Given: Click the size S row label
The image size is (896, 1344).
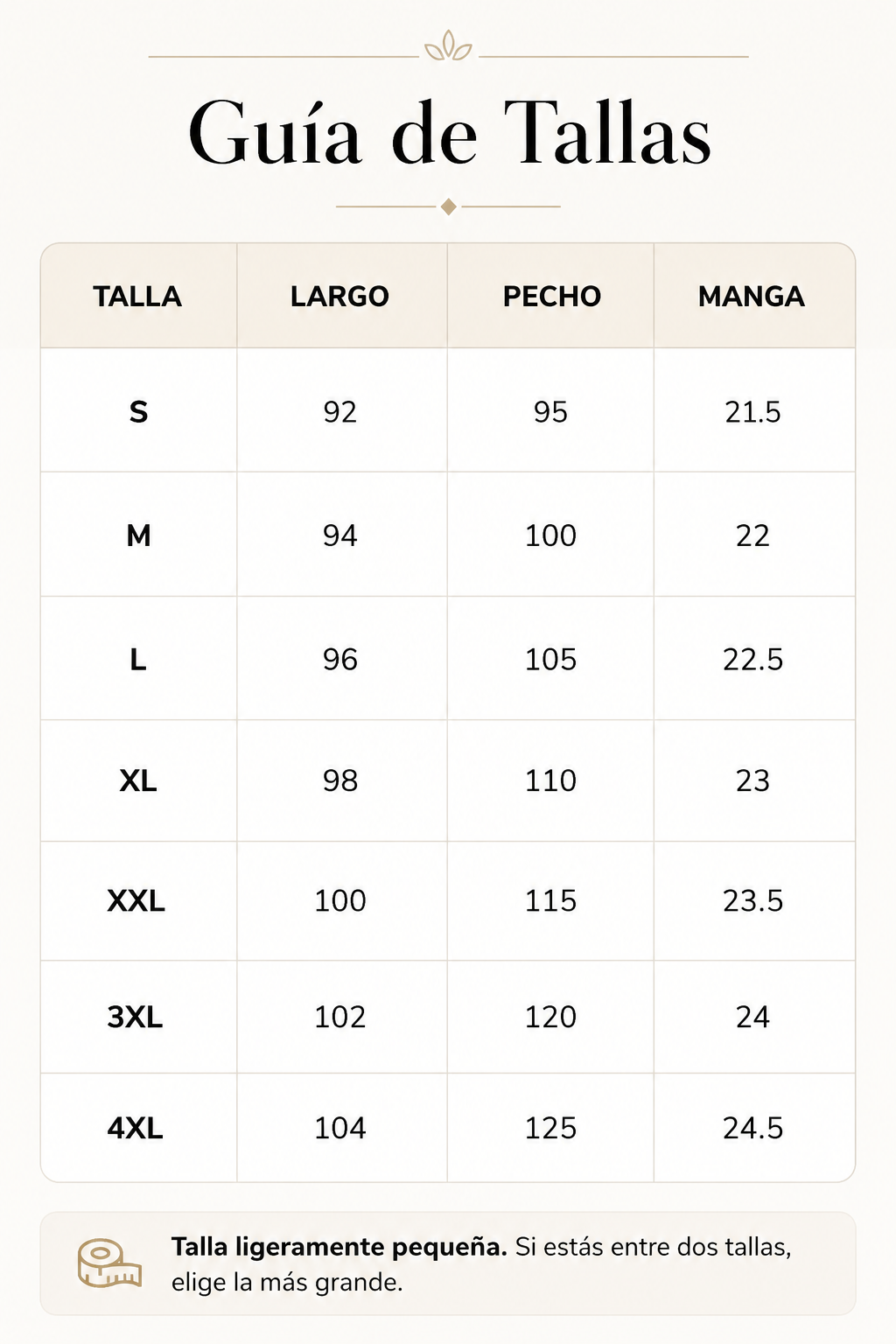Looking at the screenshot, I should point(138,412).
